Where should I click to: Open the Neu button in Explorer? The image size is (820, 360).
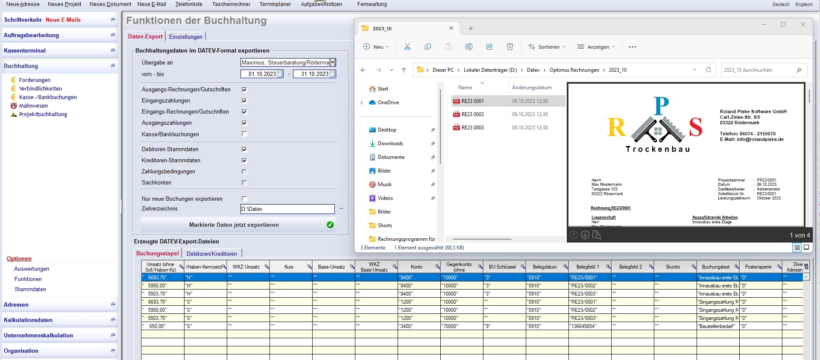point(375,47)
